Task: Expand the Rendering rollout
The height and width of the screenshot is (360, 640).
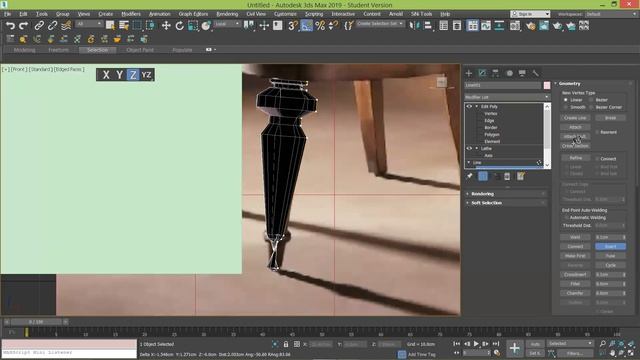Action: (x=506, y=194)
